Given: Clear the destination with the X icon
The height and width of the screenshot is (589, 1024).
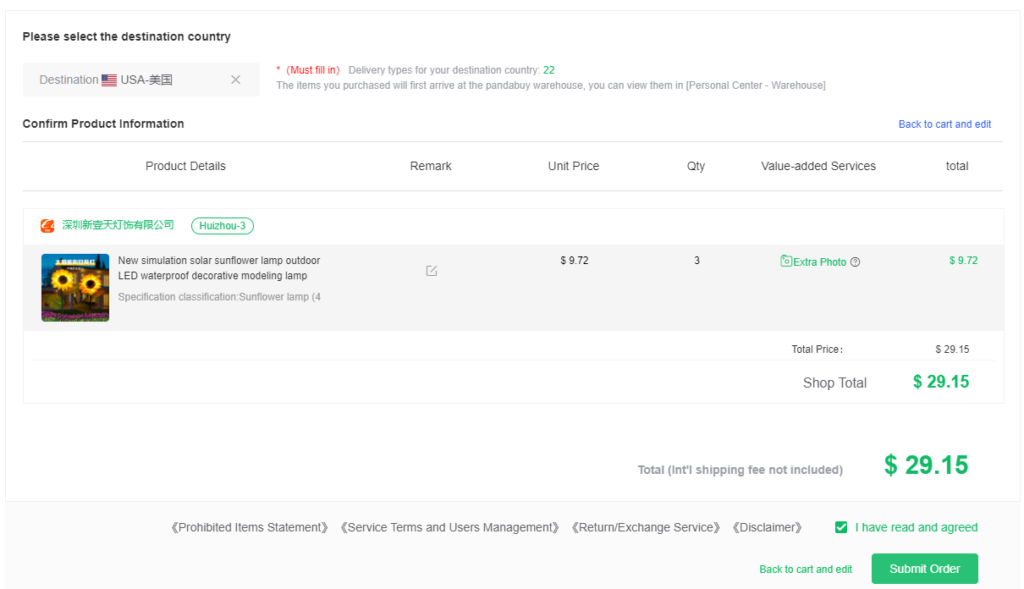Looking at the screenshot, I should click(236, 79).
